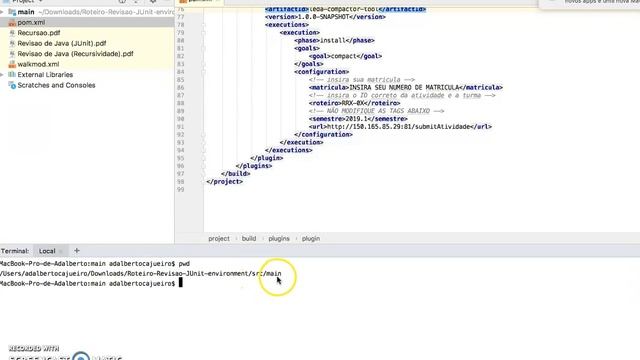Click the Recursao.pdf file icon
The height and width of the screenshot is (360, 640).
tap(12, 33)
